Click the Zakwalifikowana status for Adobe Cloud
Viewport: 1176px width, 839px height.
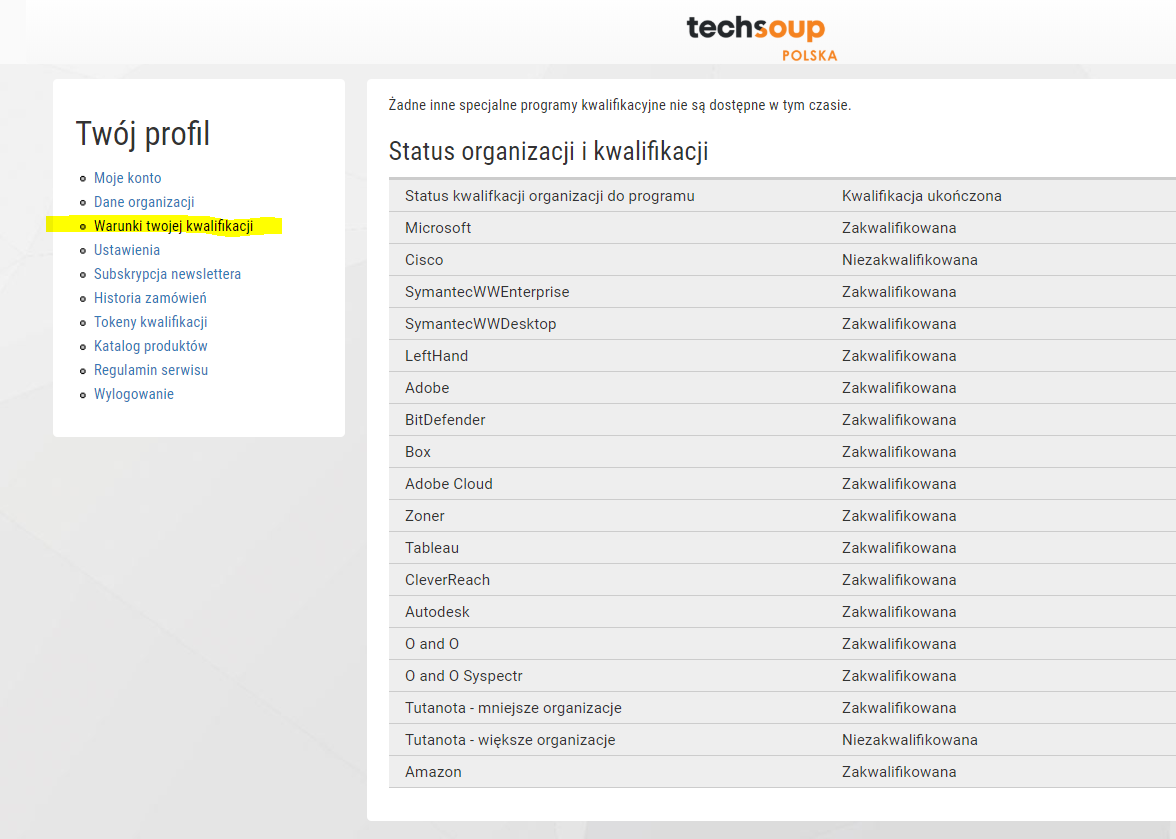coord(899,484)
